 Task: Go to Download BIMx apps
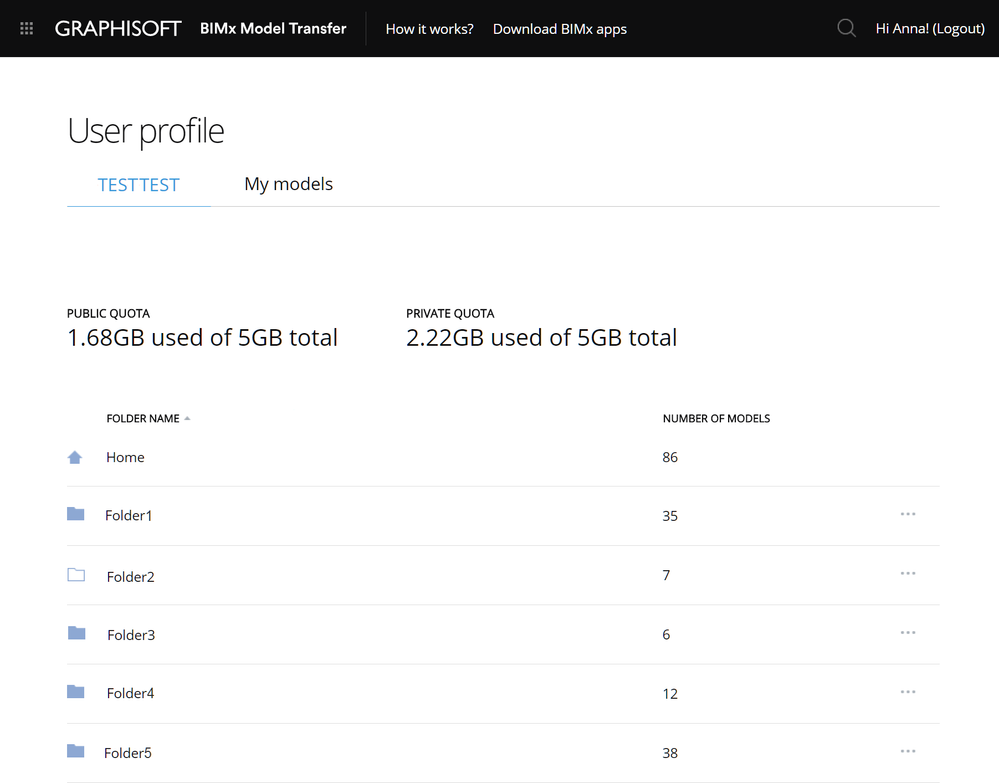(x=560, y=29)
